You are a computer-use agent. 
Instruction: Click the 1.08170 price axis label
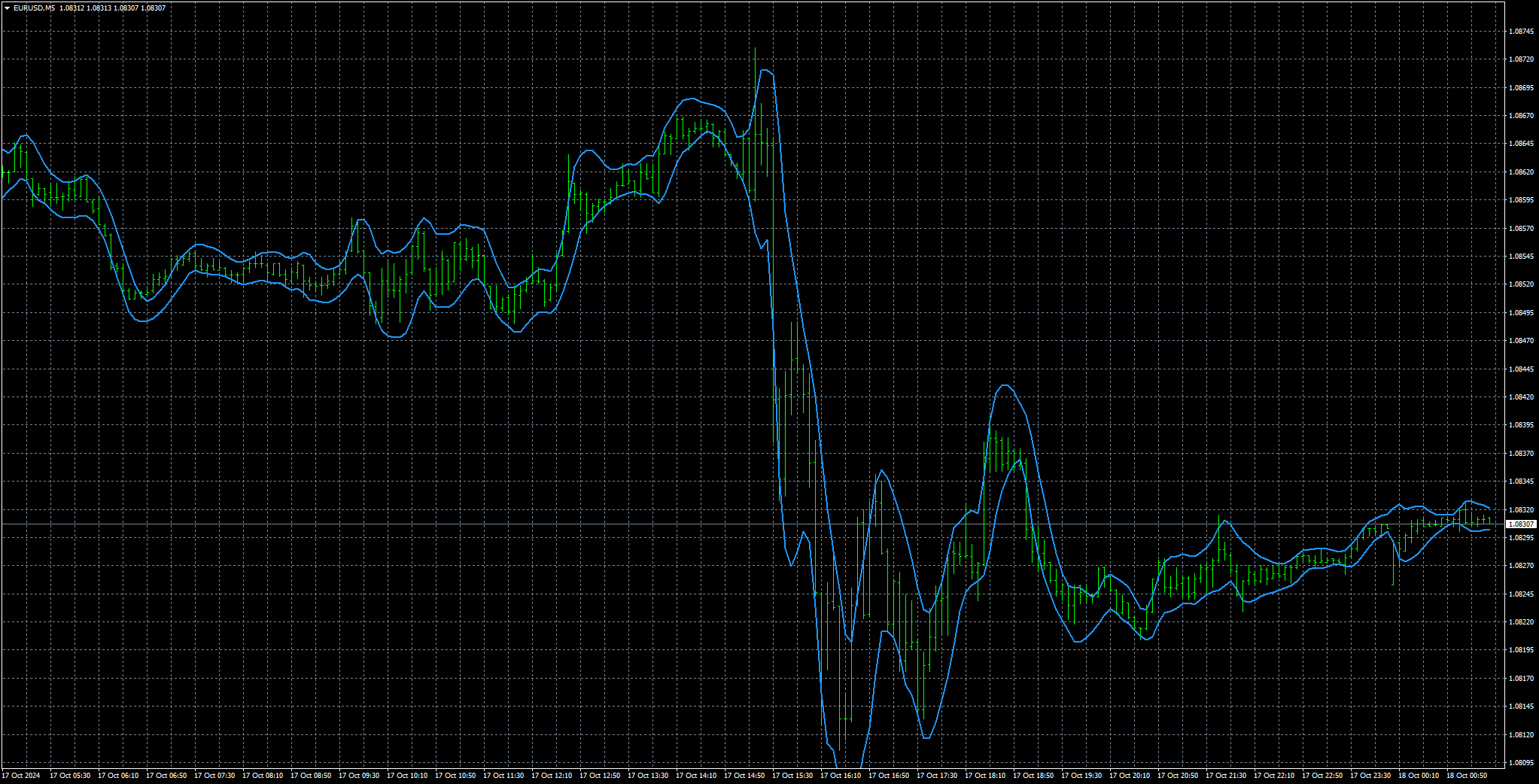point(1522,678)
